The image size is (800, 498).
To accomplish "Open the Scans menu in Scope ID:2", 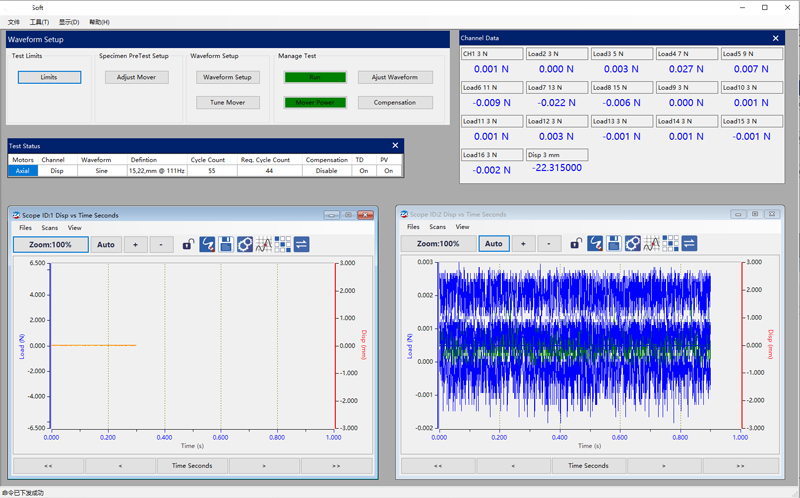I will [437, 227].
